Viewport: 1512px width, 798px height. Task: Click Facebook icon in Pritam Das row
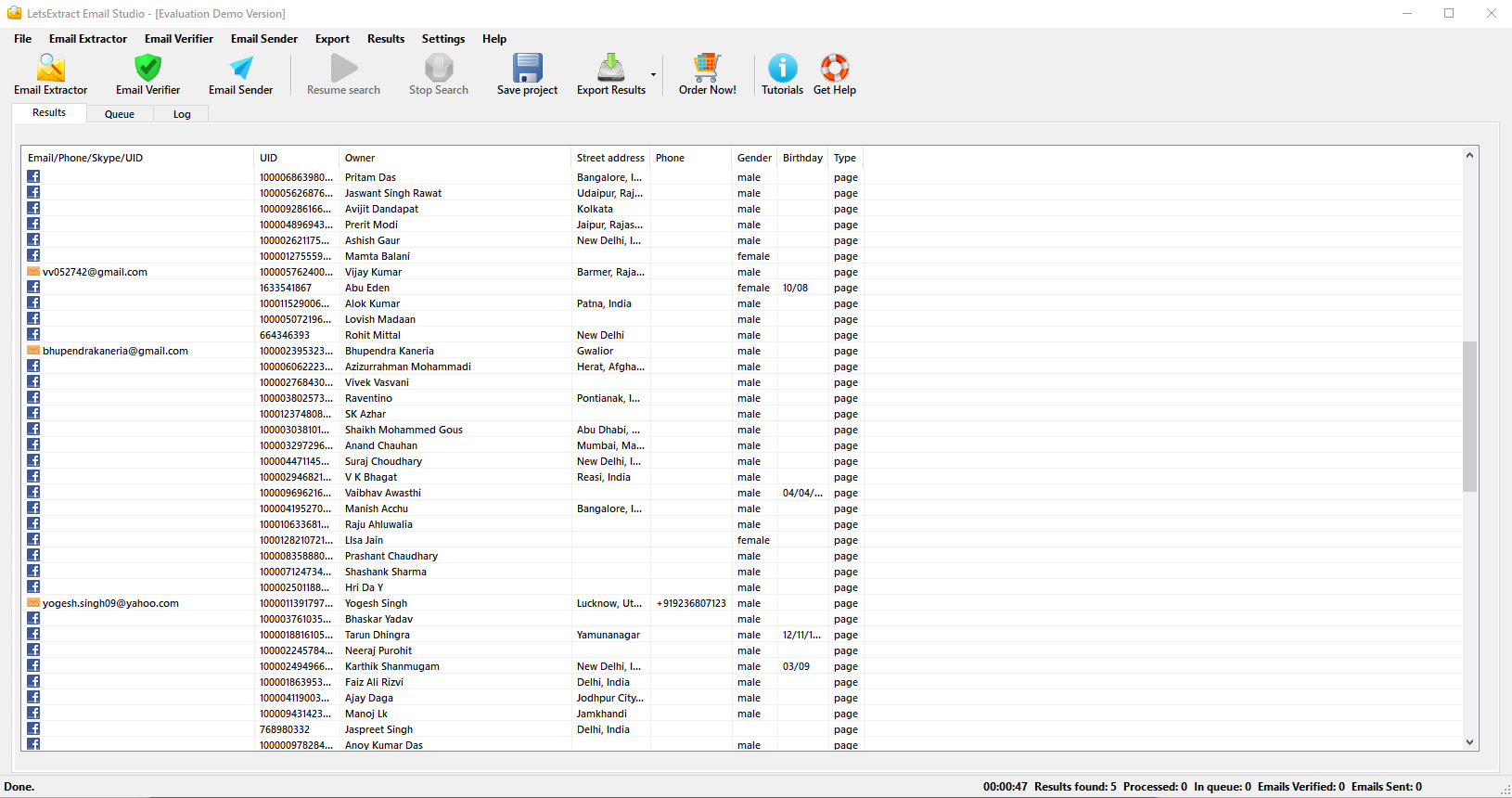click(33, 176)
